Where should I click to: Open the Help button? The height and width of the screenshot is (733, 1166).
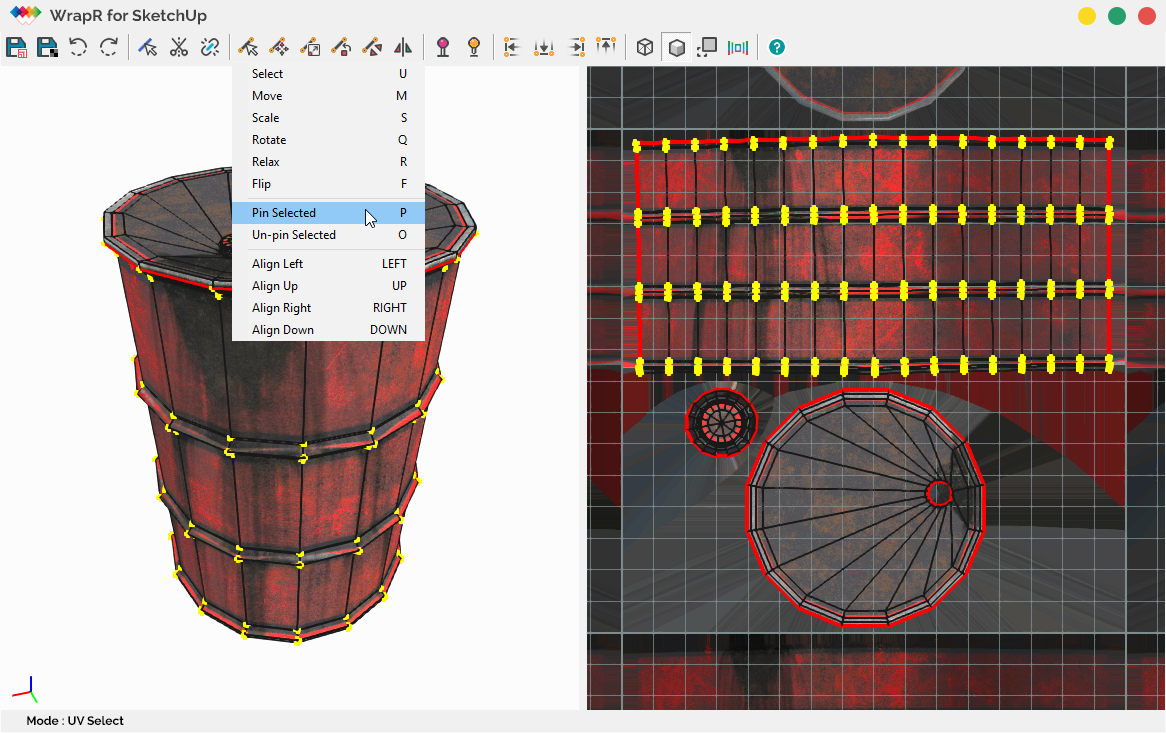(x=777, y=46)
